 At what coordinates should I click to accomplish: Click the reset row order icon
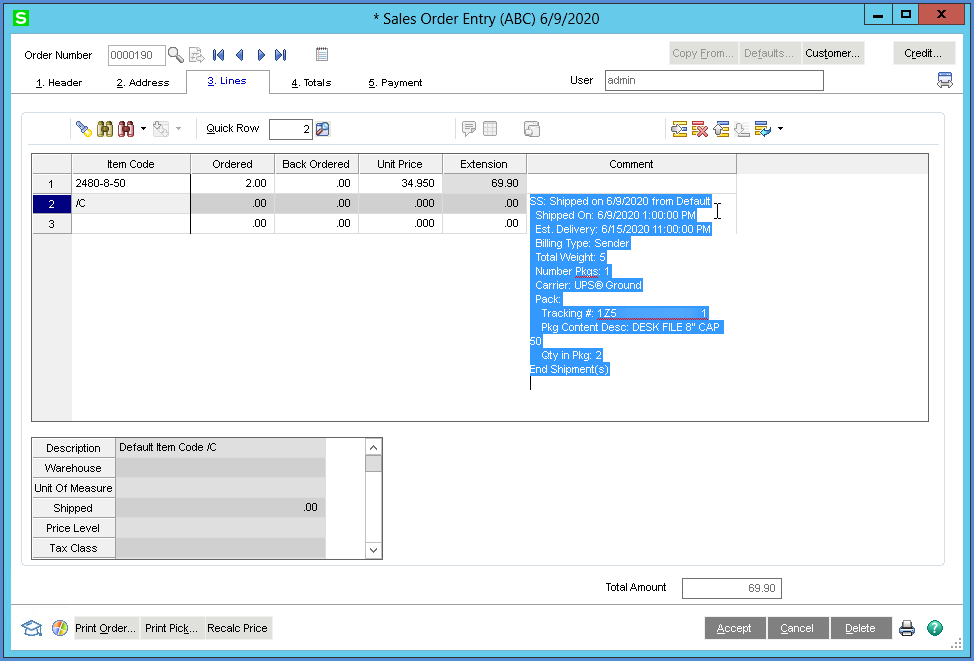coord(763,129)
